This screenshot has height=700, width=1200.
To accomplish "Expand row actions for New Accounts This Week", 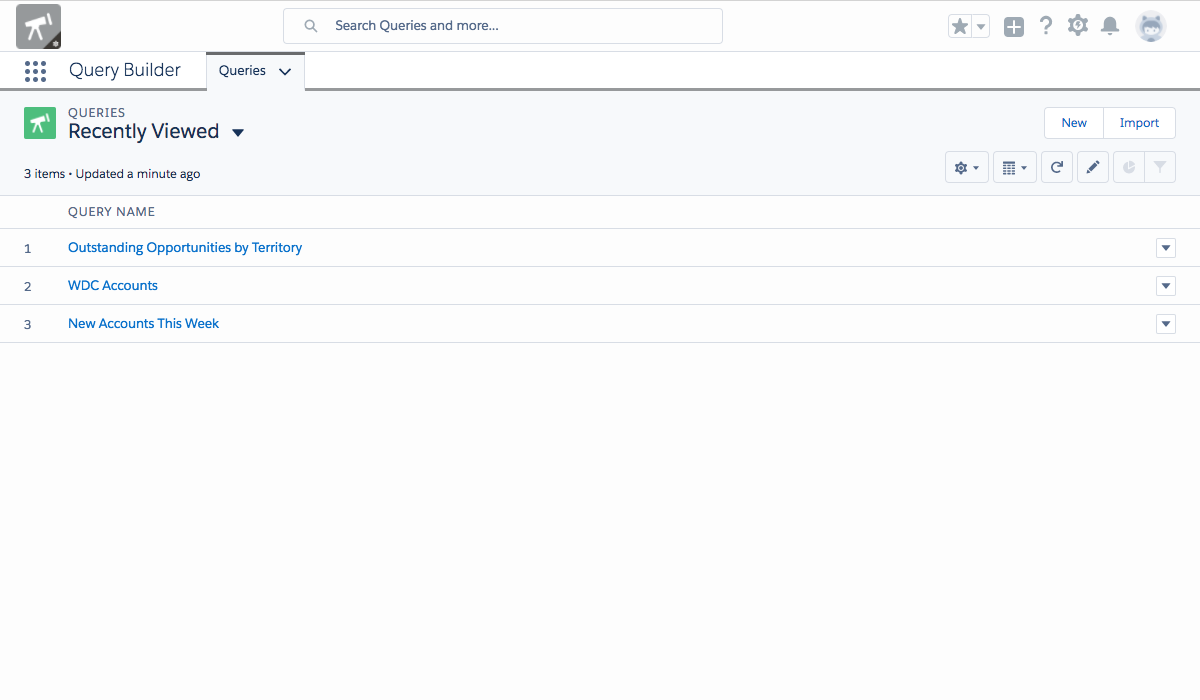I will [1165, 324].
